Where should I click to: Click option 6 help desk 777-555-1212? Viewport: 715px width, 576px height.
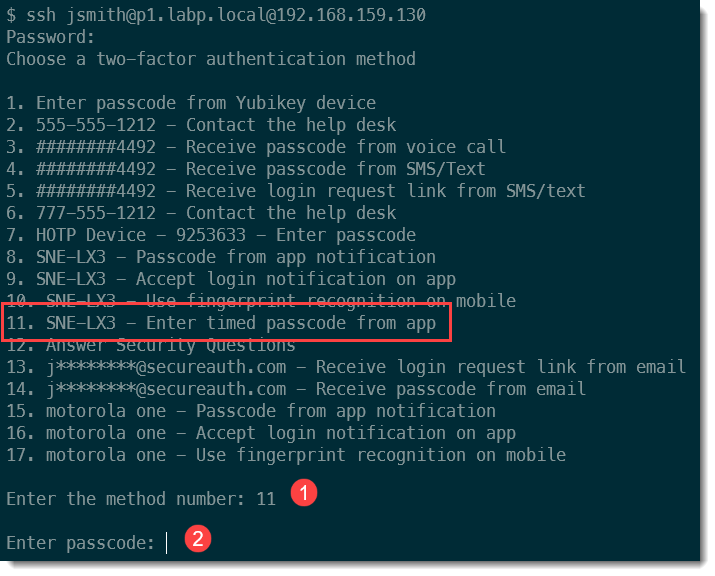pyautogui.click(x=201, y=213)
